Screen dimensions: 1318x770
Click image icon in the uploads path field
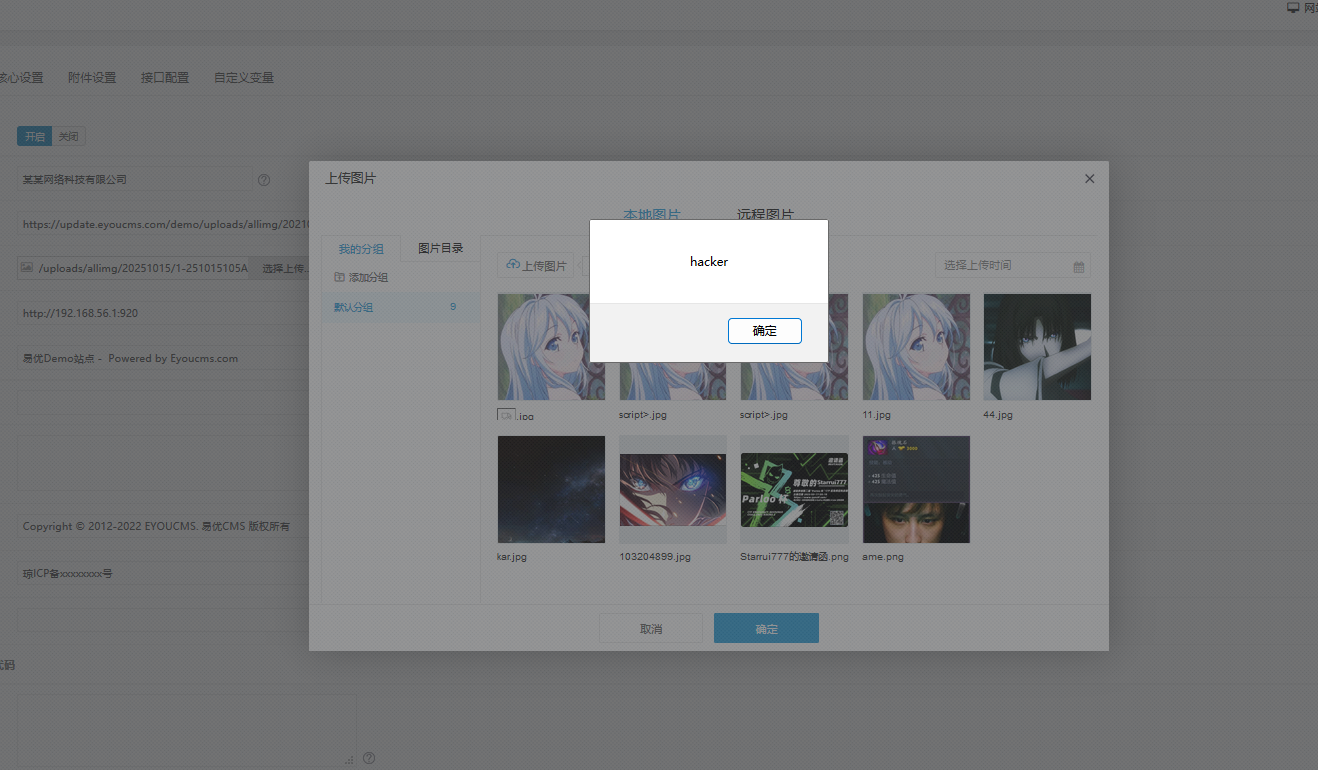pos(28,268)
